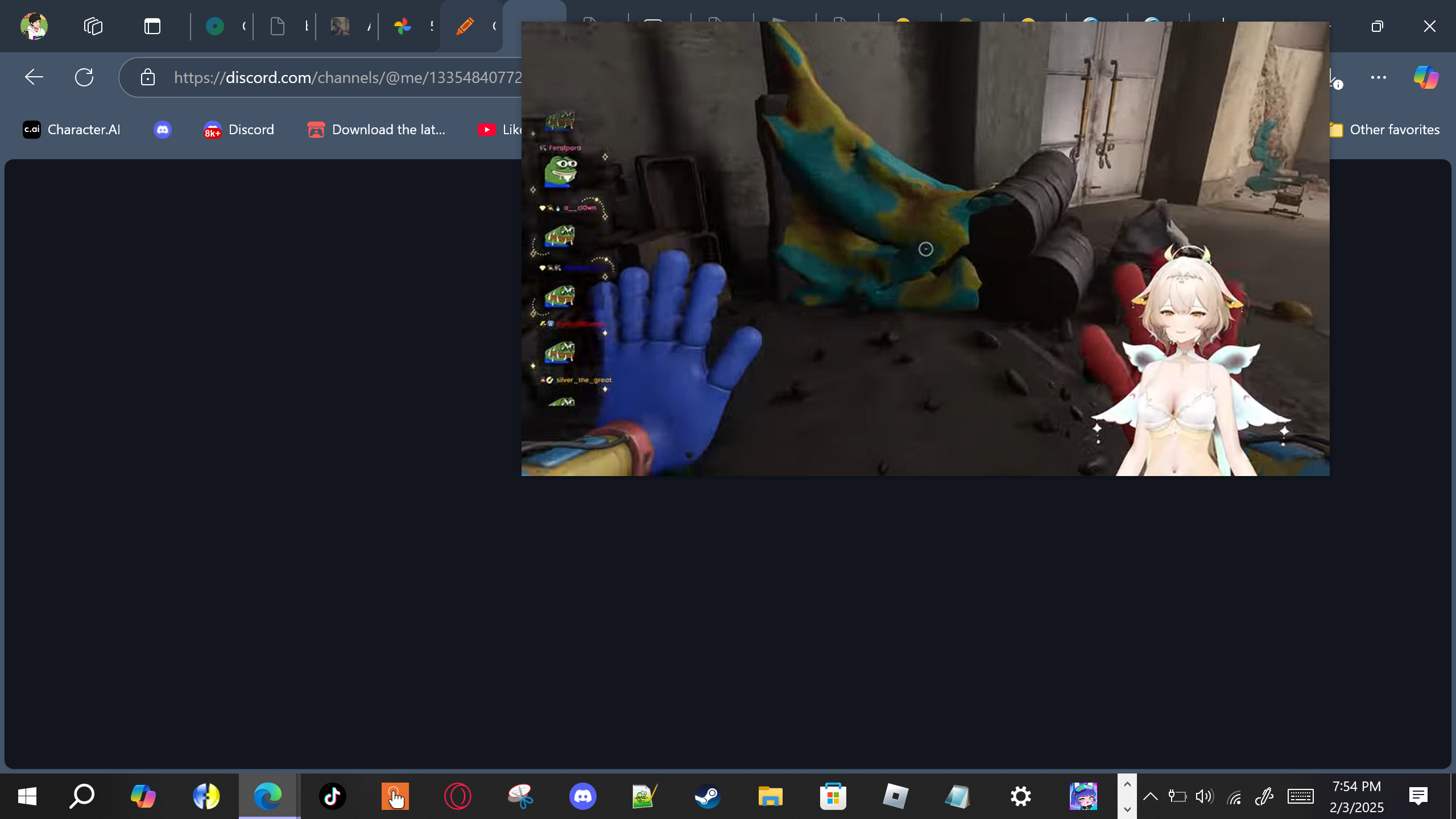Screen dimensions: 1456x819
Task: Open the Wi-Fi network flyout
Action: 1234,797
